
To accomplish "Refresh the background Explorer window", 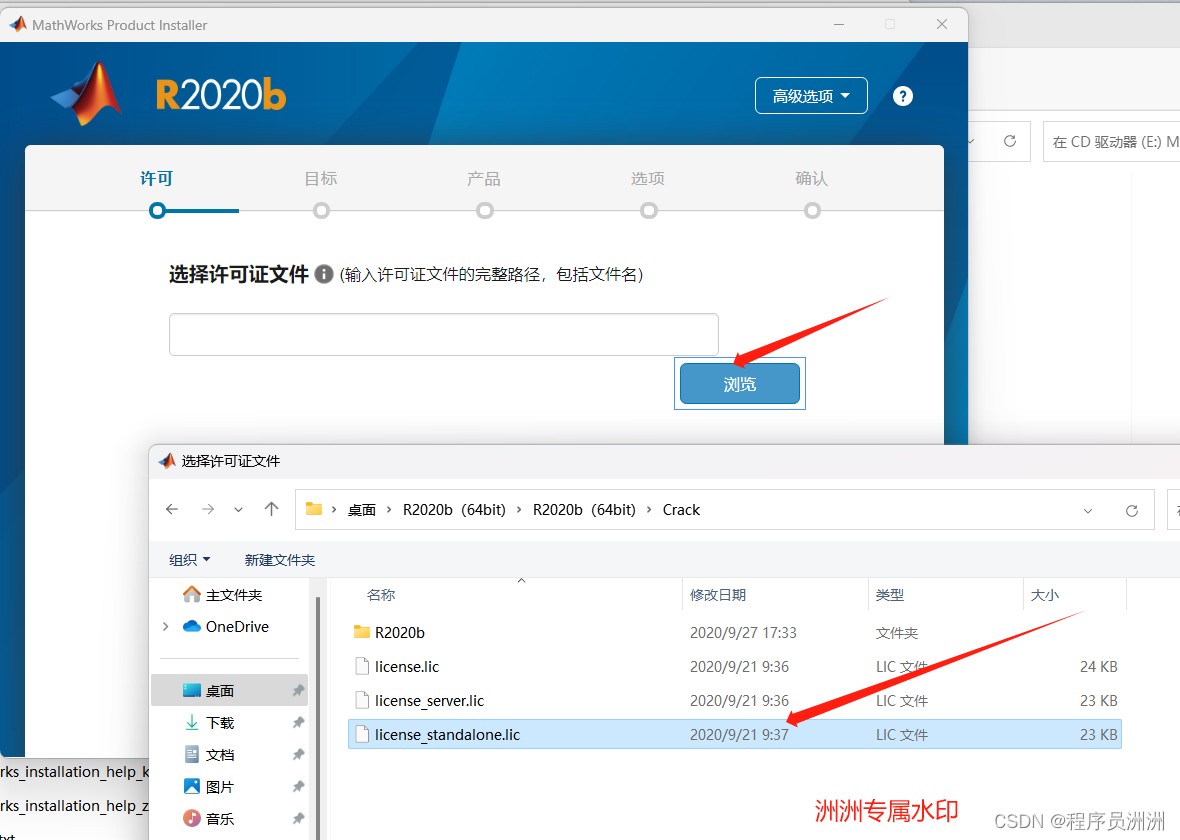I will (x=1010, y=141).
